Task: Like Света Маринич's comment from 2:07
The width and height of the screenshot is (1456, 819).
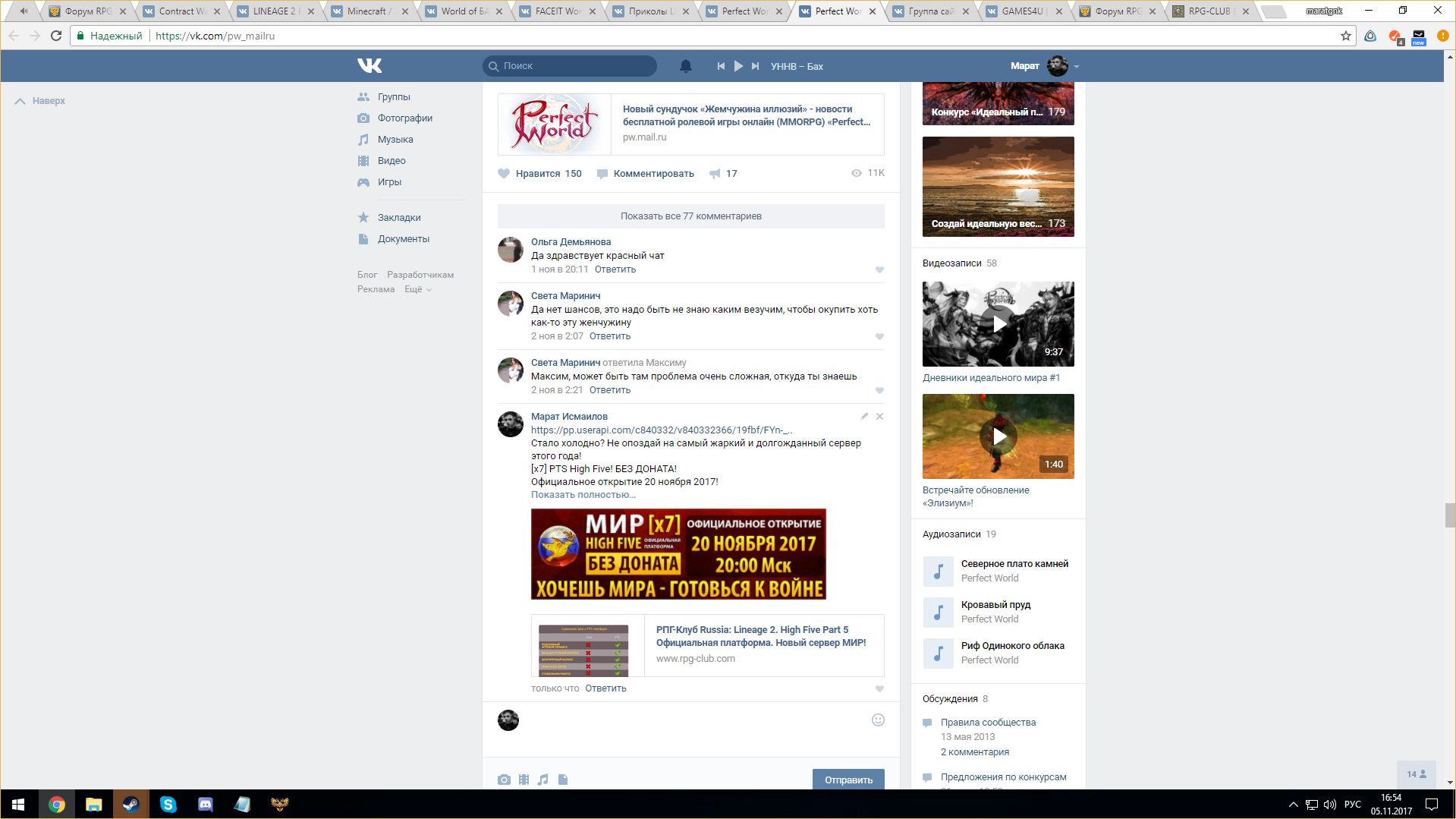Action: tap(879, 336)
